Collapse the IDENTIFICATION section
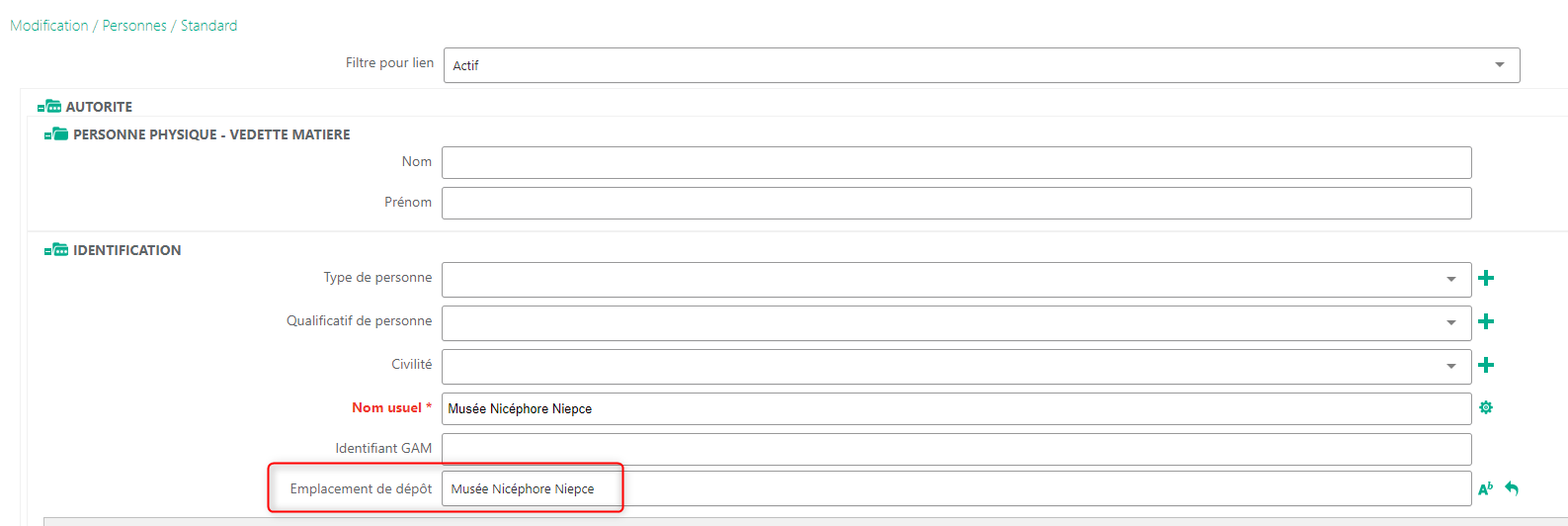The width and height of the screenshot is (1568, 526). [56, 250]
